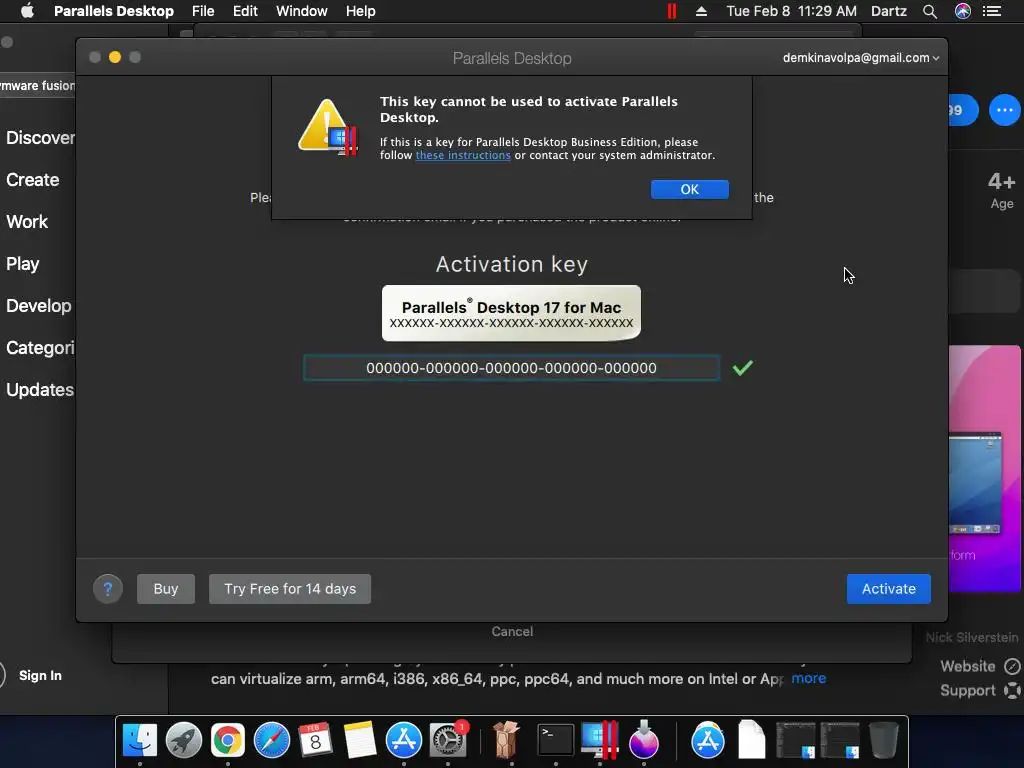Open the Applications folder in Dock

click(x=708, y=741)
